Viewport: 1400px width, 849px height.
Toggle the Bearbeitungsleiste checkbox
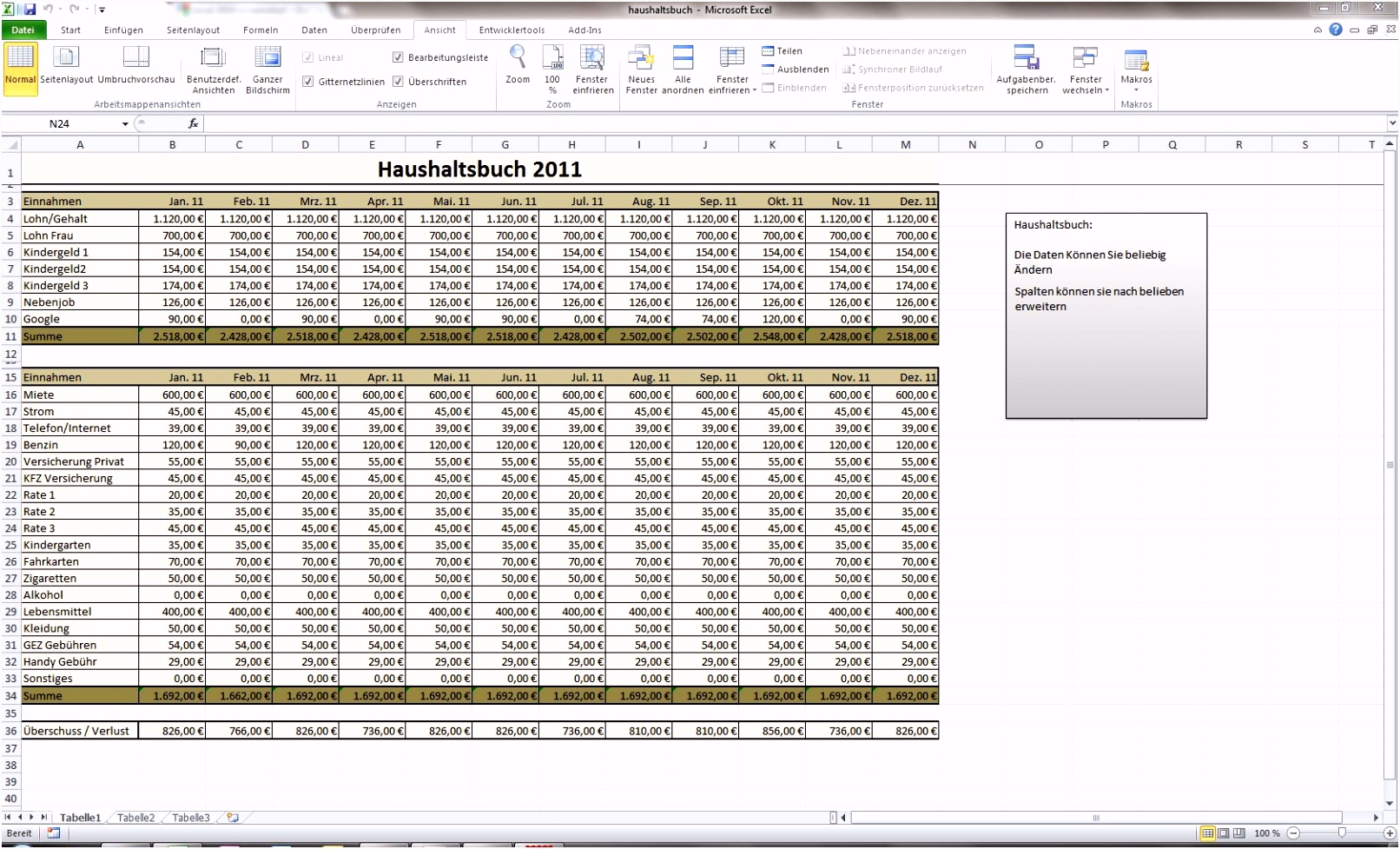[398, 57]
